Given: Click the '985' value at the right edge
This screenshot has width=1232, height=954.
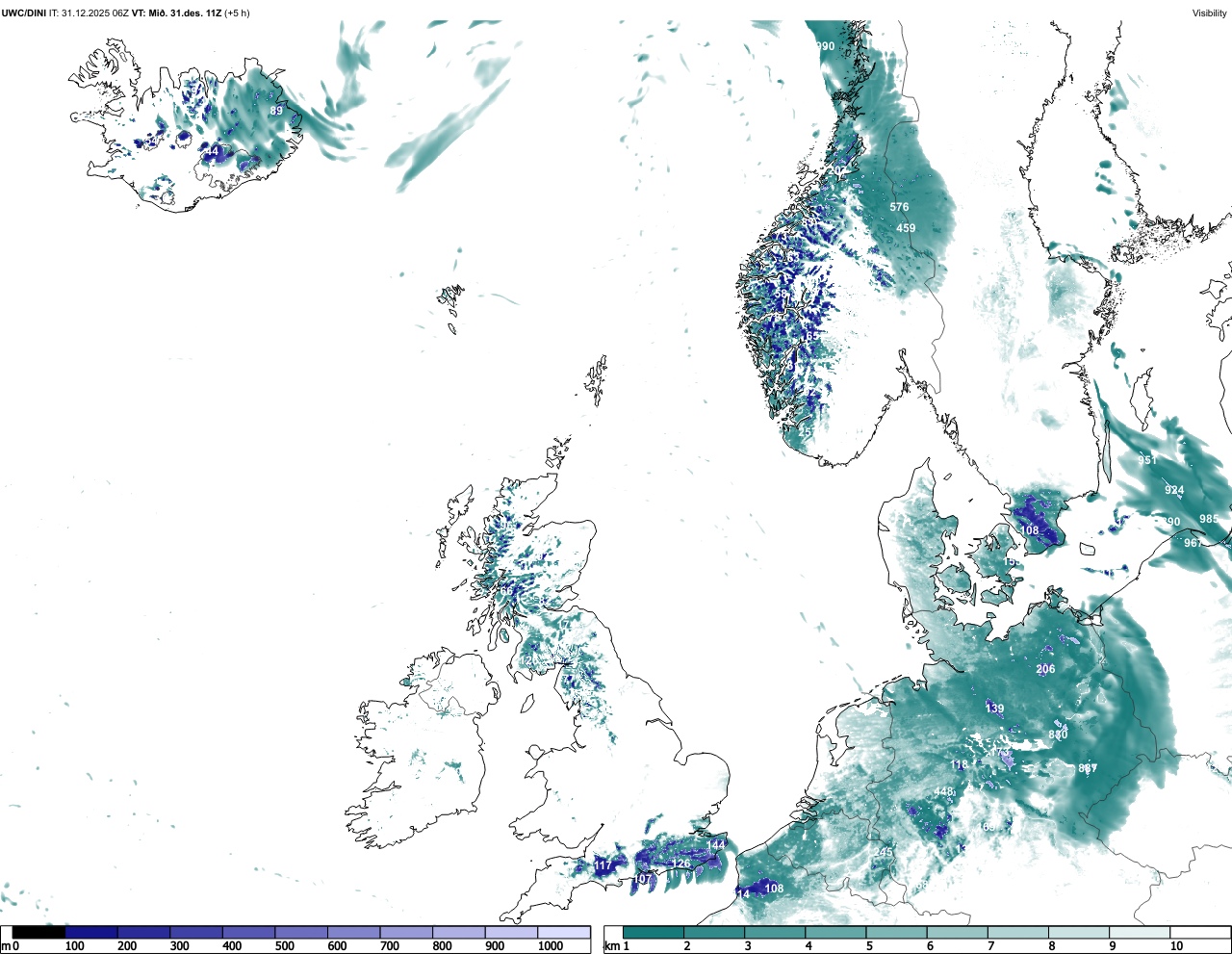Looking at the screenshot, I should pyautogui.click(x=1209, y=519).
